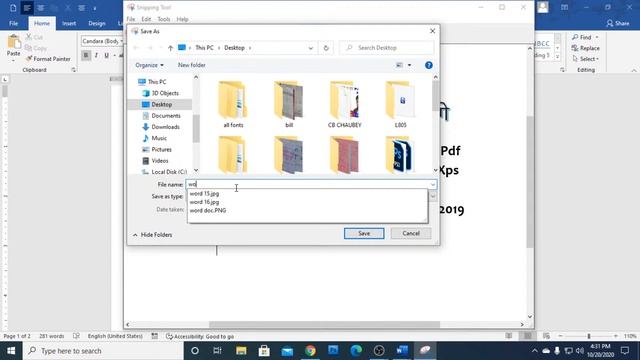Collapse folders with Hide Folders

click(152, 235)
